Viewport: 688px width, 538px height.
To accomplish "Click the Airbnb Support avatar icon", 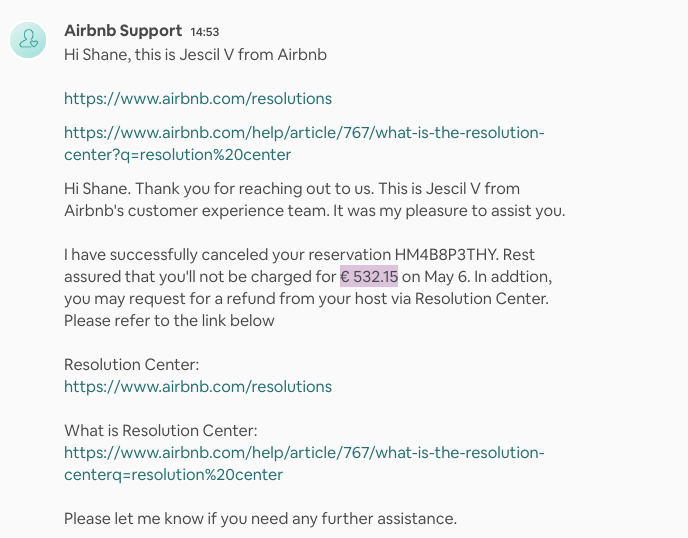I will [x=29, y=39].
